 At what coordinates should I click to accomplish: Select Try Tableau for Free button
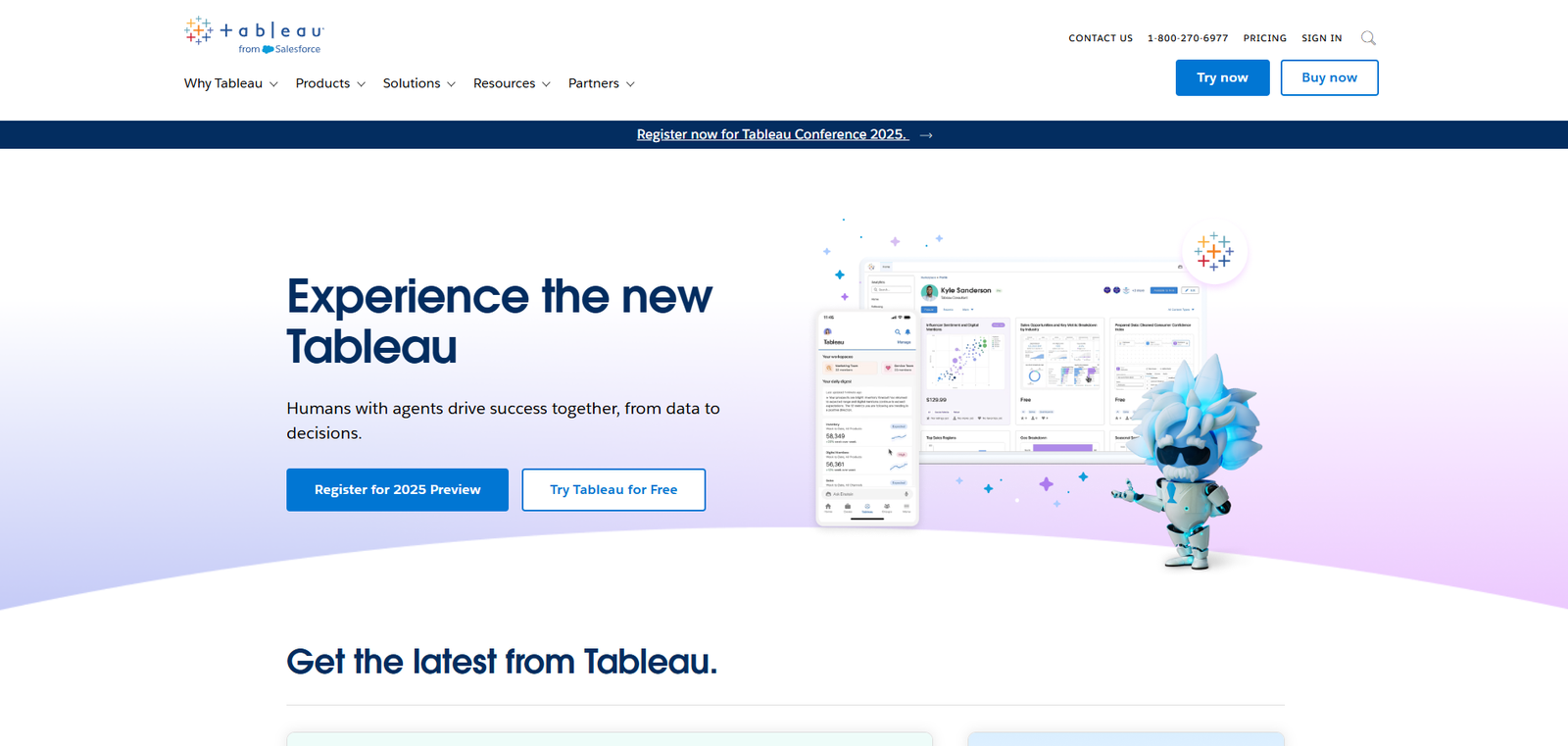click(613, 489)
